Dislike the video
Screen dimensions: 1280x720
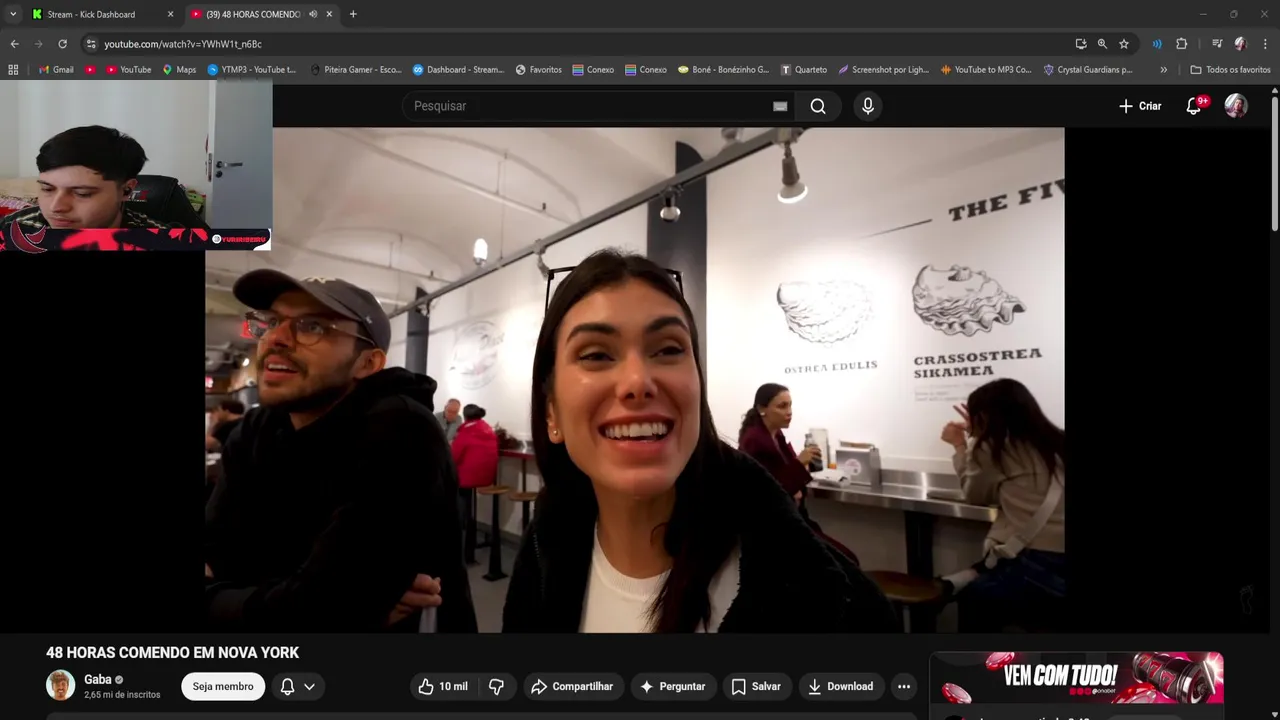click(x=496, y=686)
